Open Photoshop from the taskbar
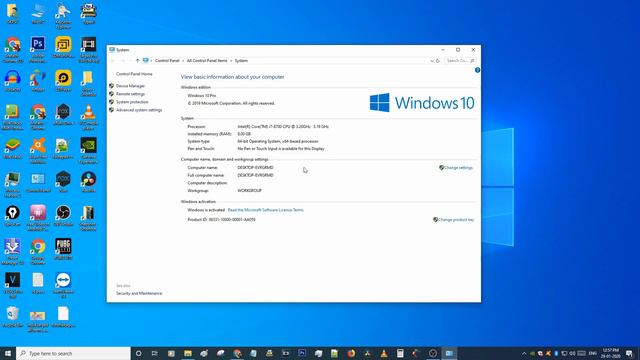This screenshot has width=640, height=360. coord(302,353)
